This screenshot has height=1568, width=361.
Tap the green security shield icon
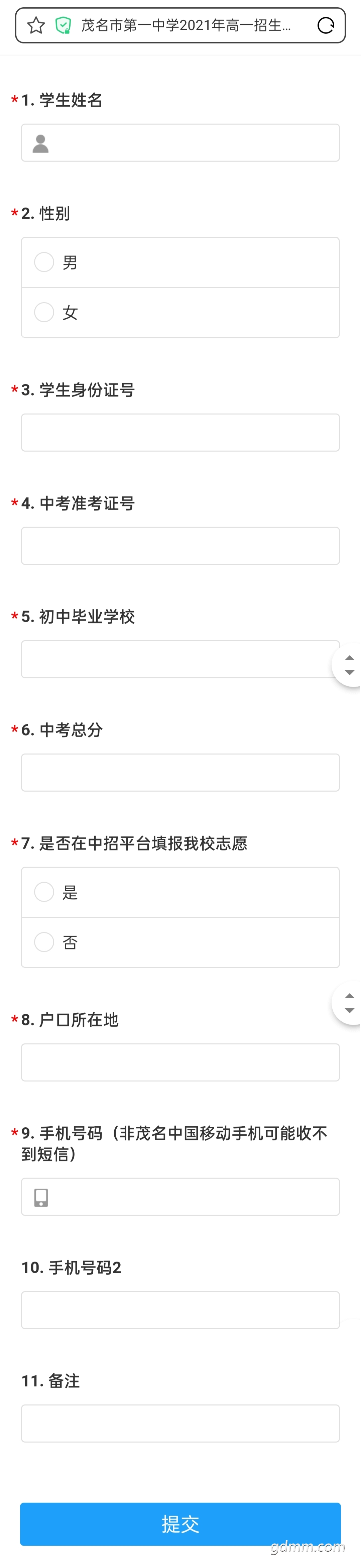pos(63,25)
